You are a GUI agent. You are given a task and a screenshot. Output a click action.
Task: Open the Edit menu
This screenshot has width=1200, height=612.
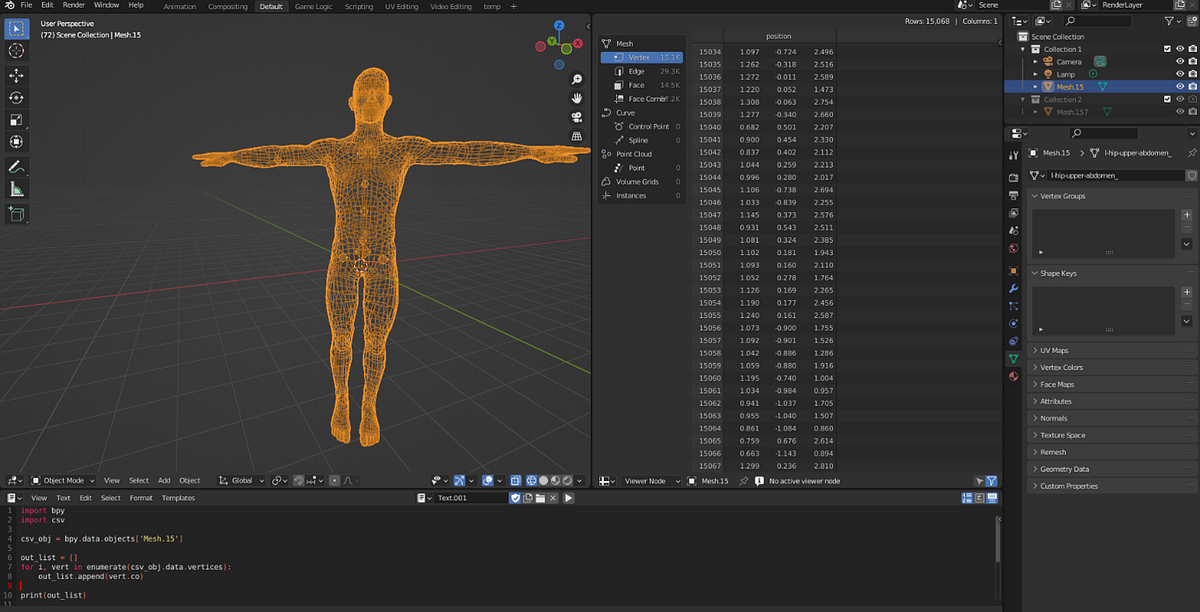(x=46, y=5)
